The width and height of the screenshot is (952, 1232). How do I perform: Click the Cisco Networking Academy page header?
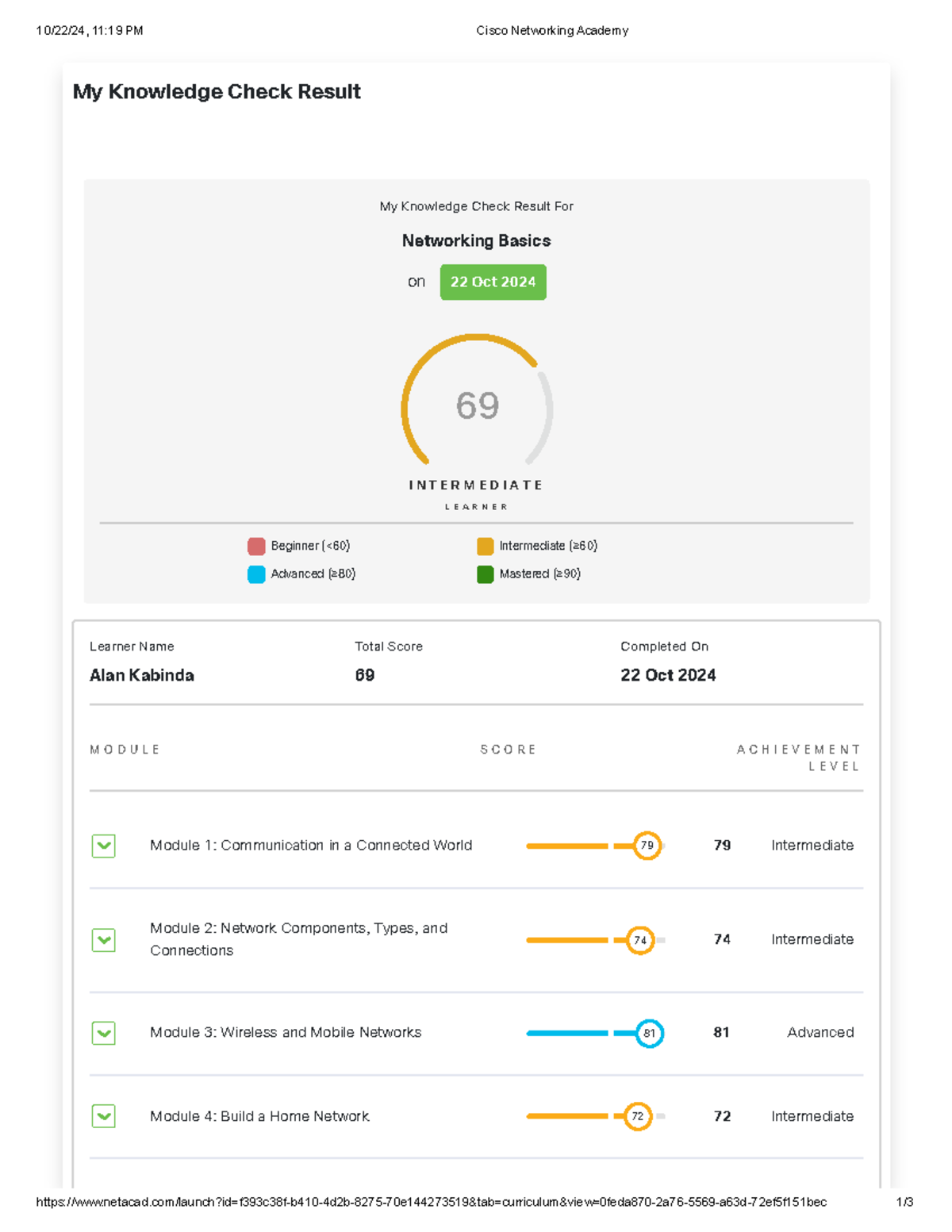[x=552, y=31]
